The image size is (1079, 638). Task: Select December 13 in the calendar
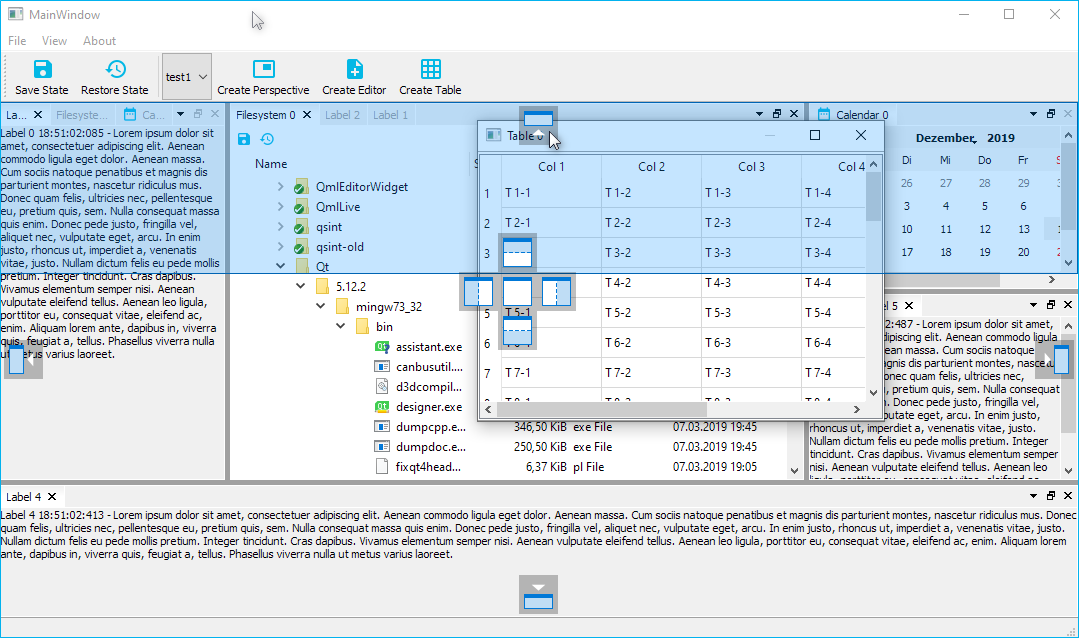[1024, 228]
